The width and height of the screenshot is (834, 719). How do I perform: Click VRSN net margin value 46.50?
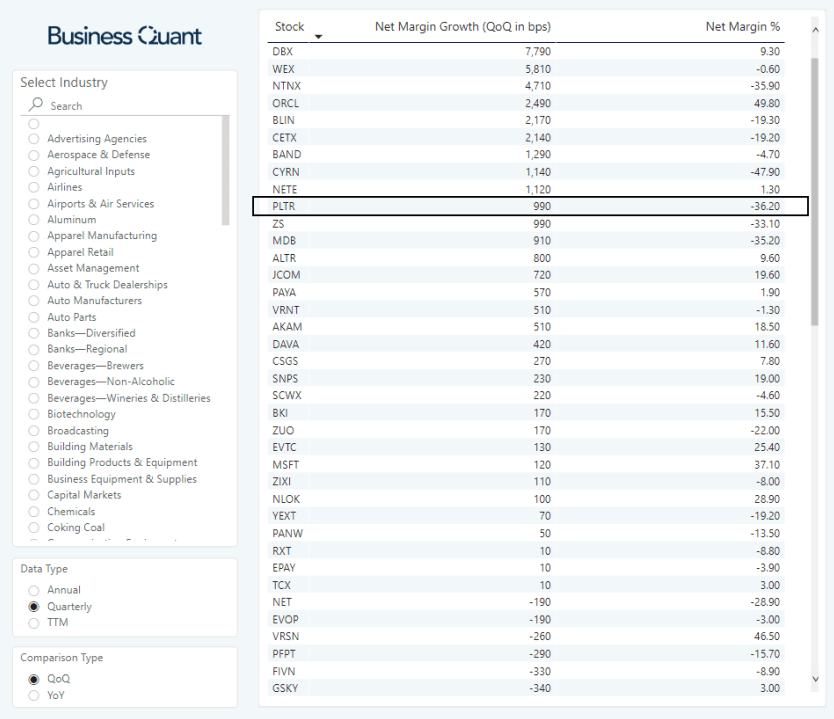click(767, 637)
